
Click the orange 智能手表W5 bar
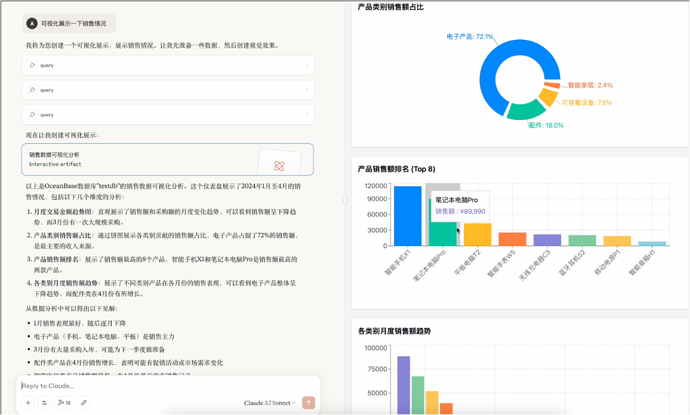pos(512,239)
